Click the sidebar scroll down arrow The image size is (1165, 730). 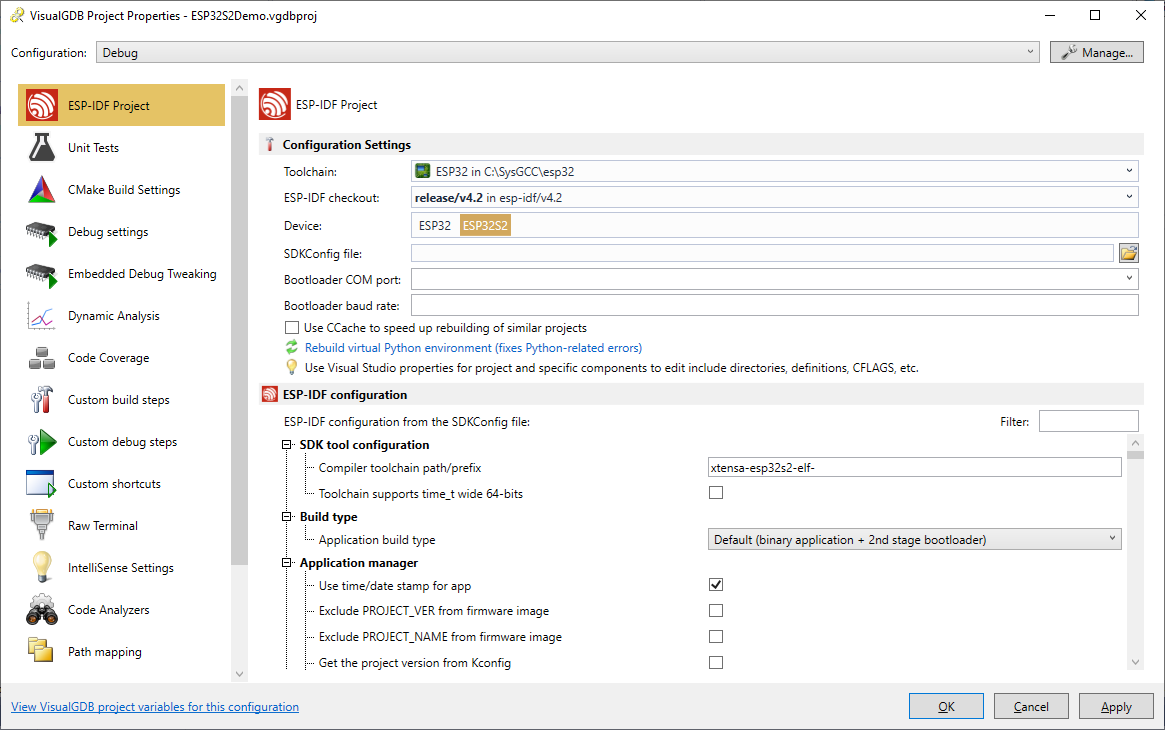[x=239, y=674]
